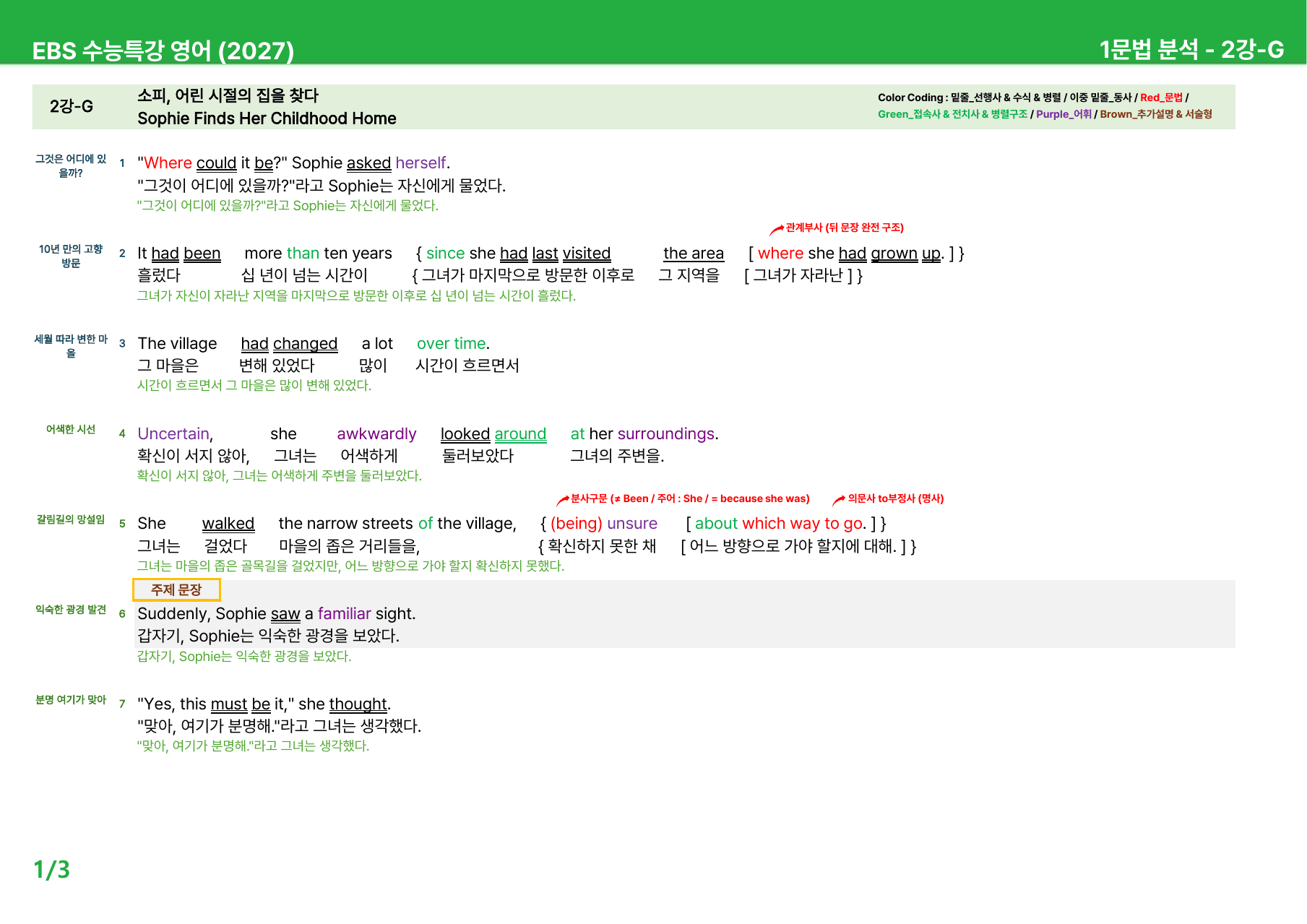Click the underlined phrase 'the area' in sentence 2

coord(694,253)
